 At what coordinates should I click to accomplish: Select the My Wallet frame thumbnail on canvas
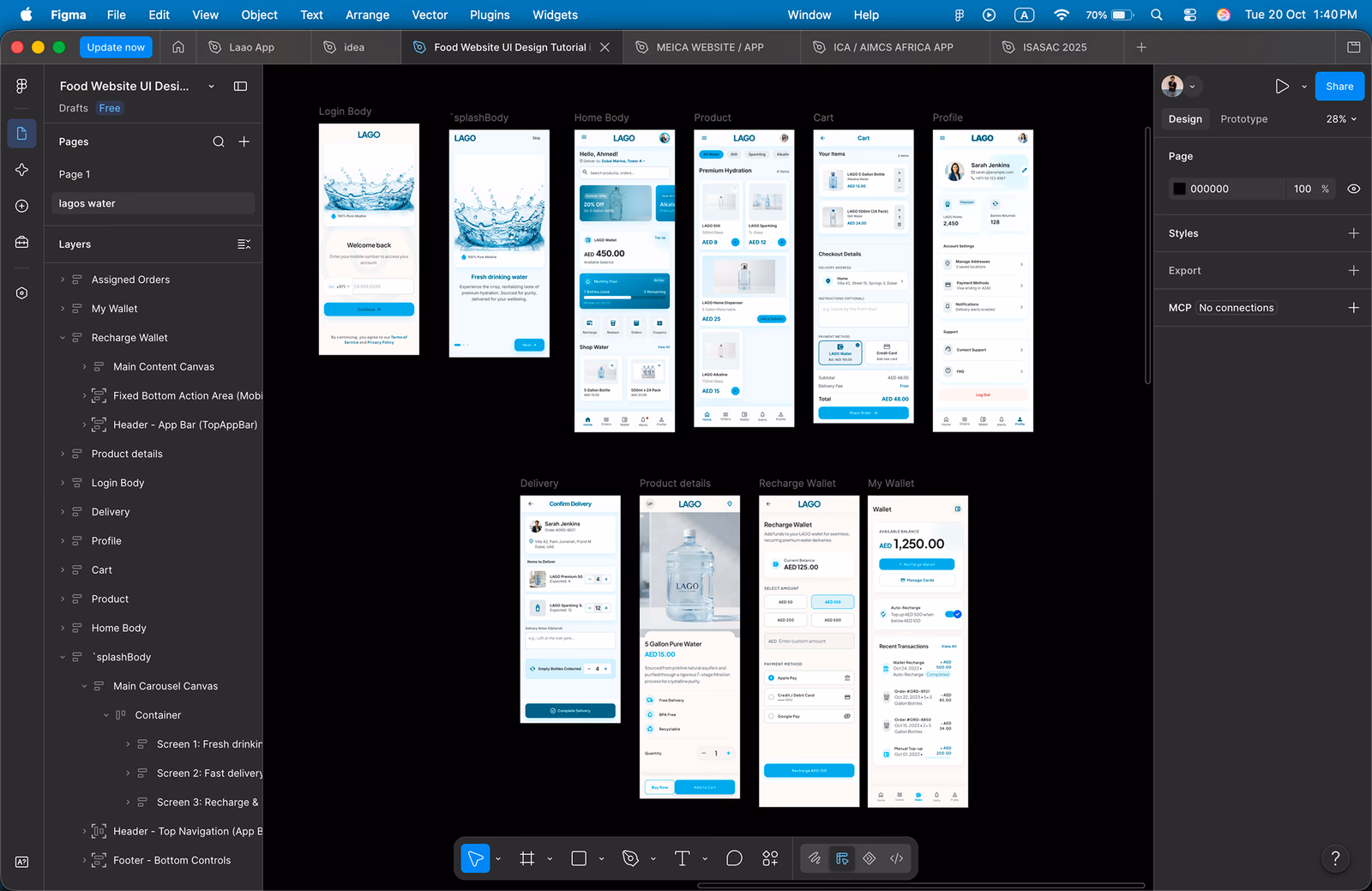(918, 651)
